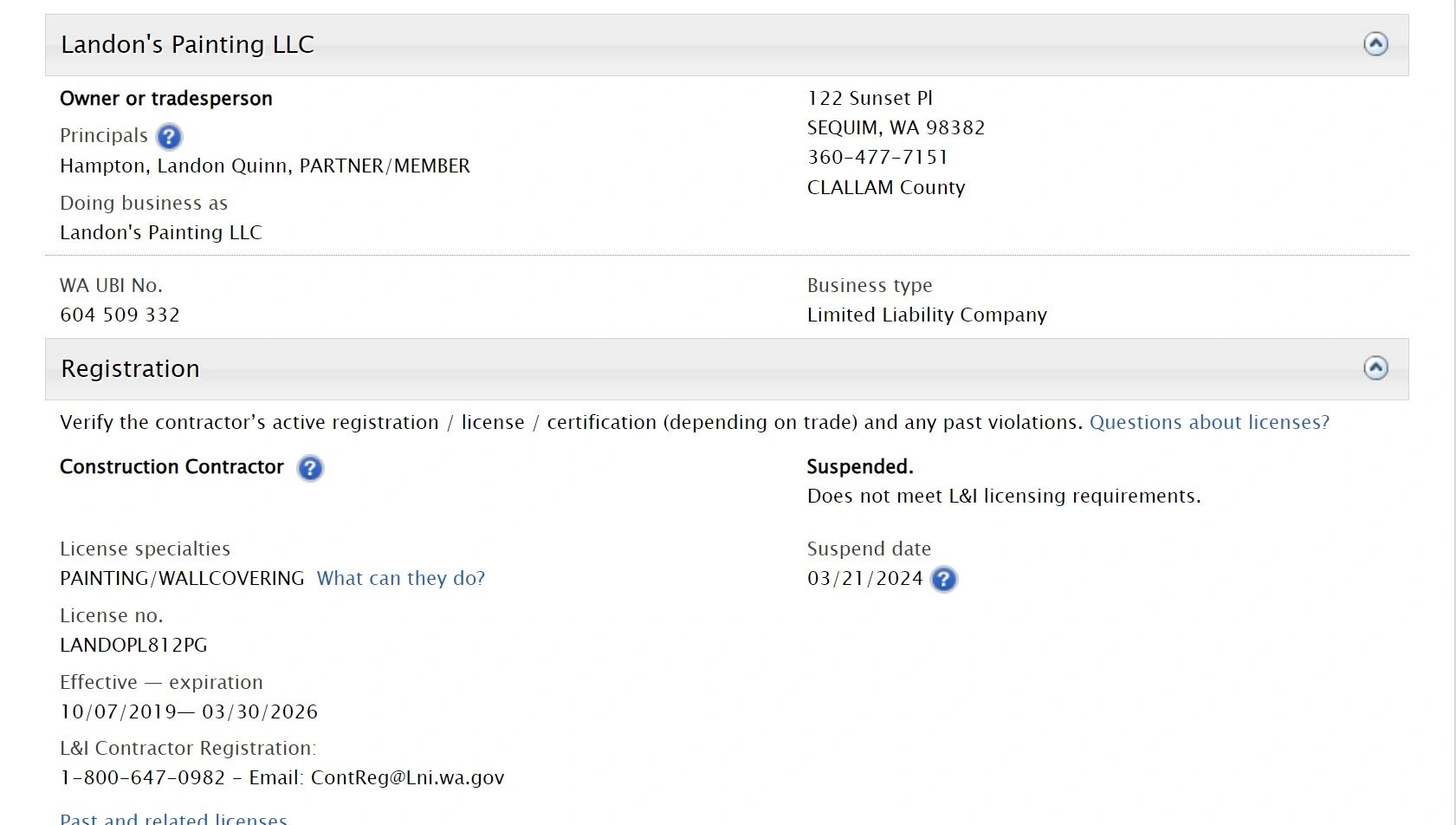The width and height of the screenshot is (1456, 825).
Task: Click the address line 122 Sunset Pl
Action: 870,98
